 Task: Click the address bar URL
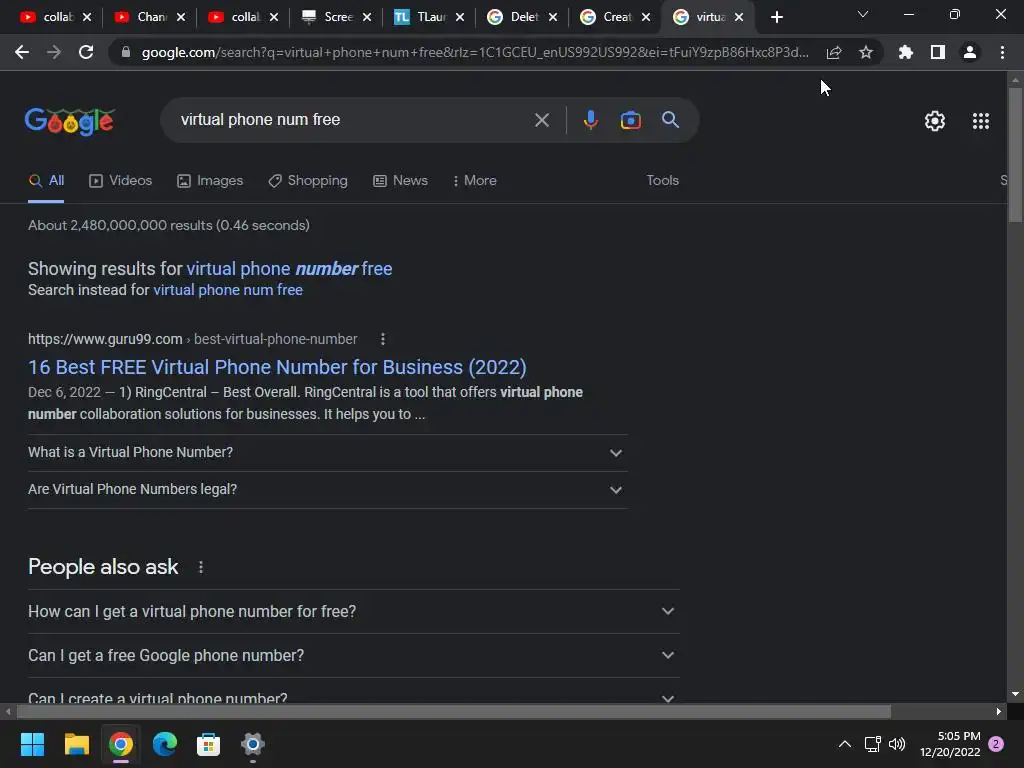click(475, 52)
